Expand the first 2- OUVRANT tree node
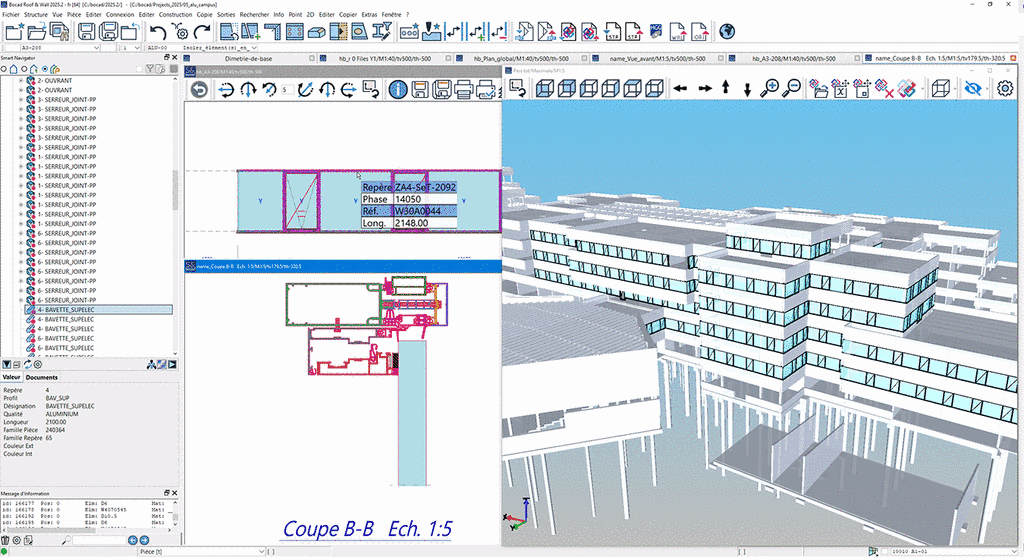Screen dimensions: 1024x557 point(21,81)
